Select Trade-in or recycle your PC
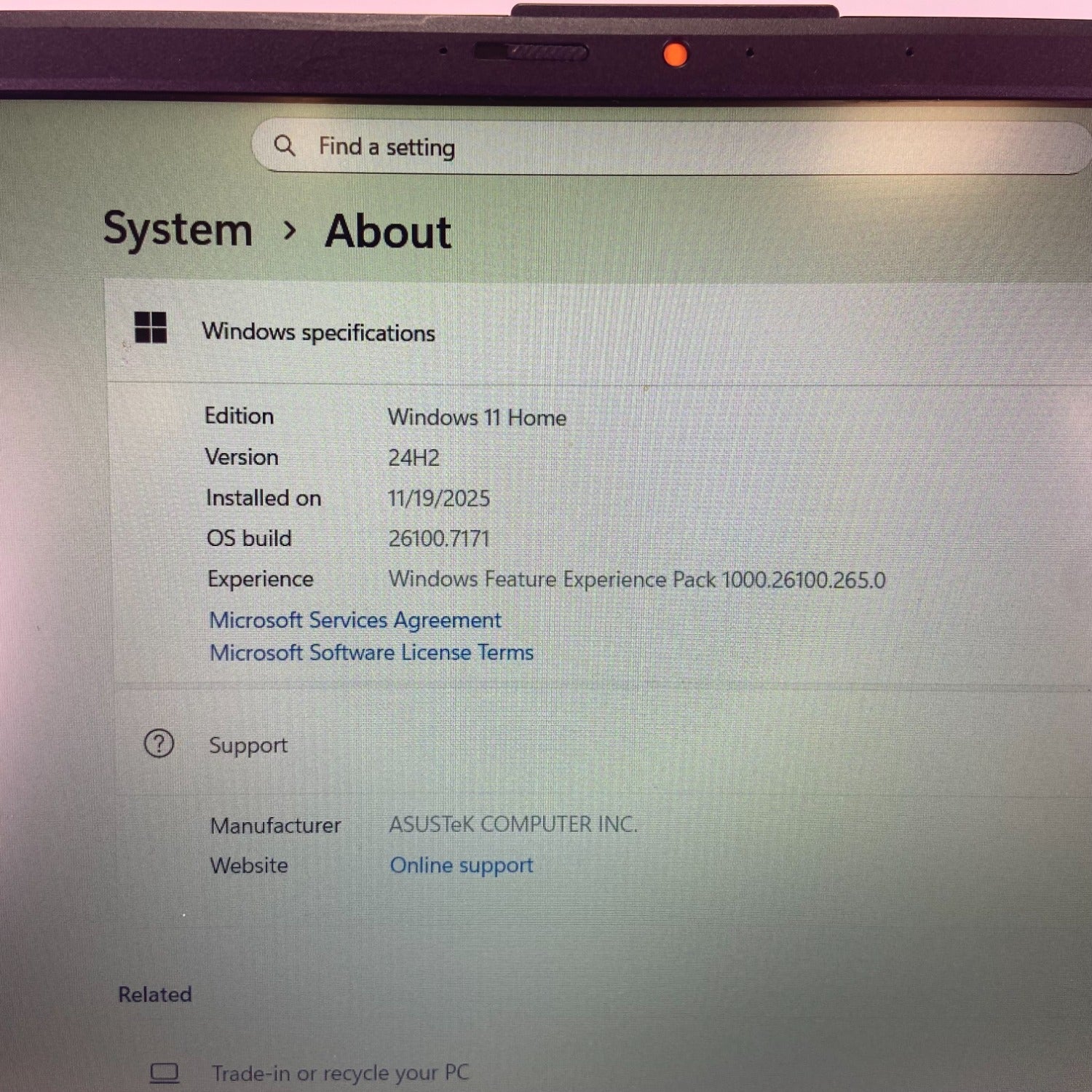Screen dimensions: 1092x1092 coord(340,1072)
